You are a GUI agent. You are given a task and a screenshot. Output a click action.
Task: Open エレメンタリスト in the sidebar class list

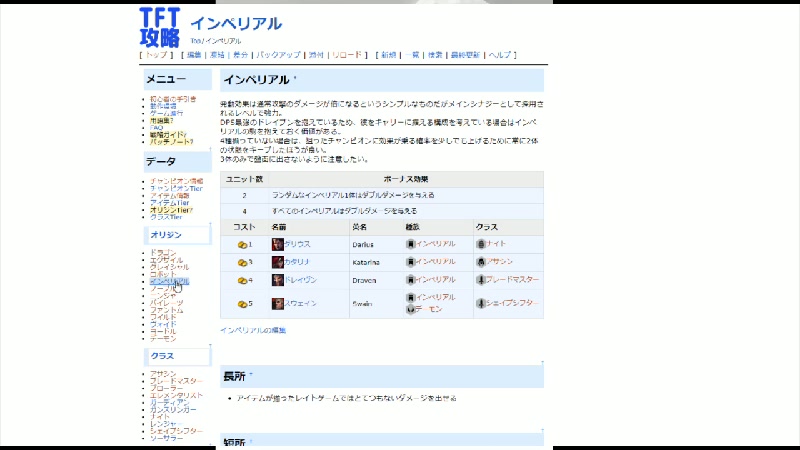(x=176, y=395)
